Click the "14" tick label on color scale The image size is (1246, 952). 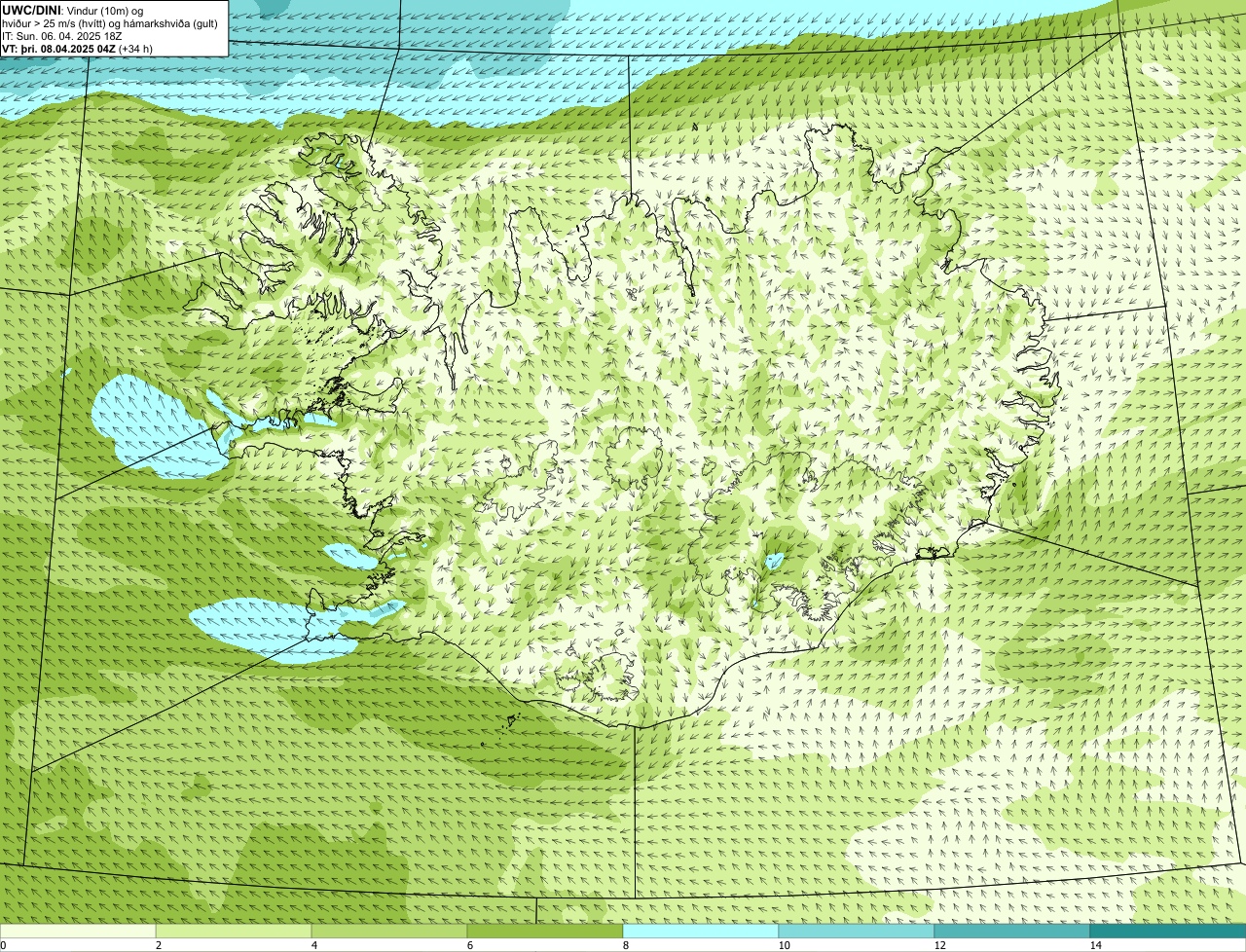coord(1095,945)
